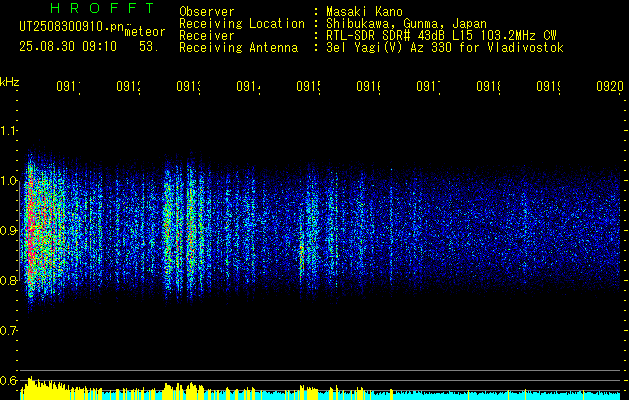This screenshot has height=400, width=629.
Task: Click the count value "53."
Action: point(149,47)
